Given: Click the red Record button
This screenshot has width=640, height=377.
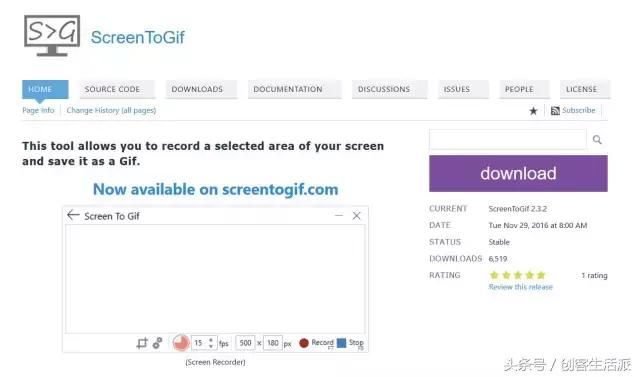Looking at the screenshot, I should tap(316, 343).
